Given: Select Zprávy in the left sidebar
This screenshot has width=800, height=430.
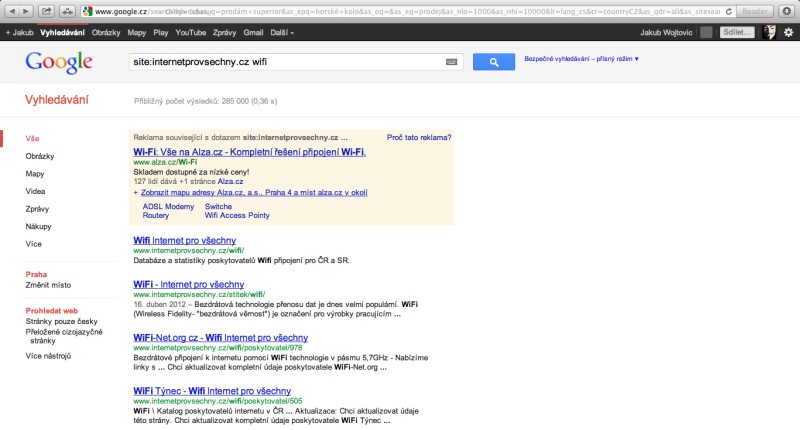Looking at the screenshot, I should [x=37, y=209].
